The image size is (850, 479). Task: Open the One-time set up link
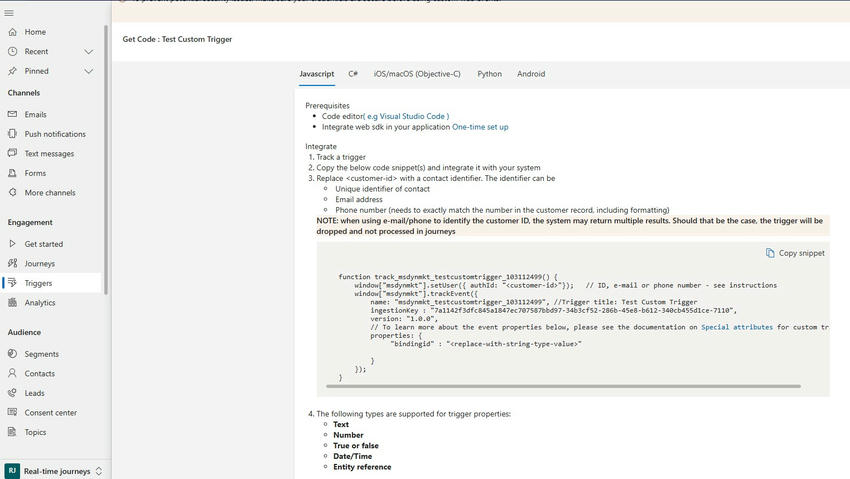click(x=480, y=127)
